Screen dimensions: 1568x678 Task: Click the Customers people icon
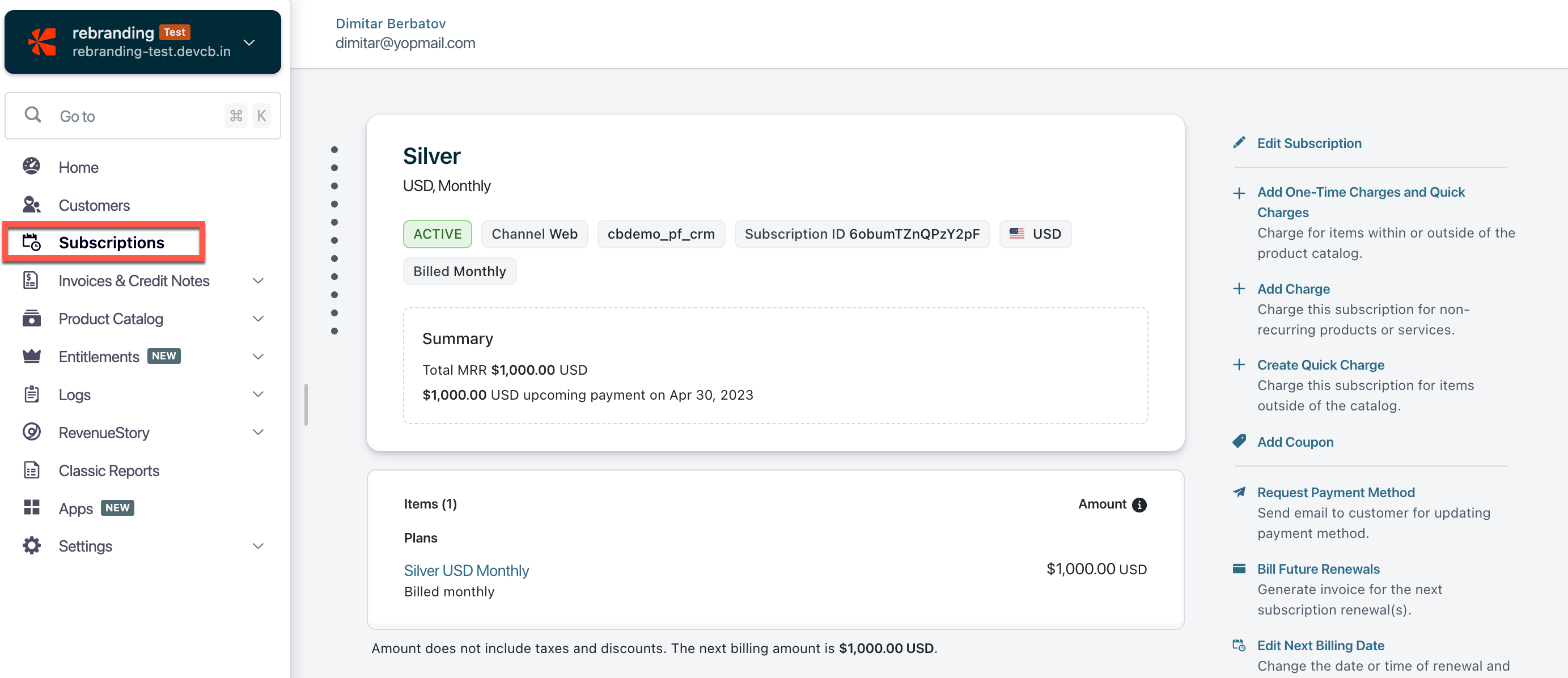click(x=32, y=205)
